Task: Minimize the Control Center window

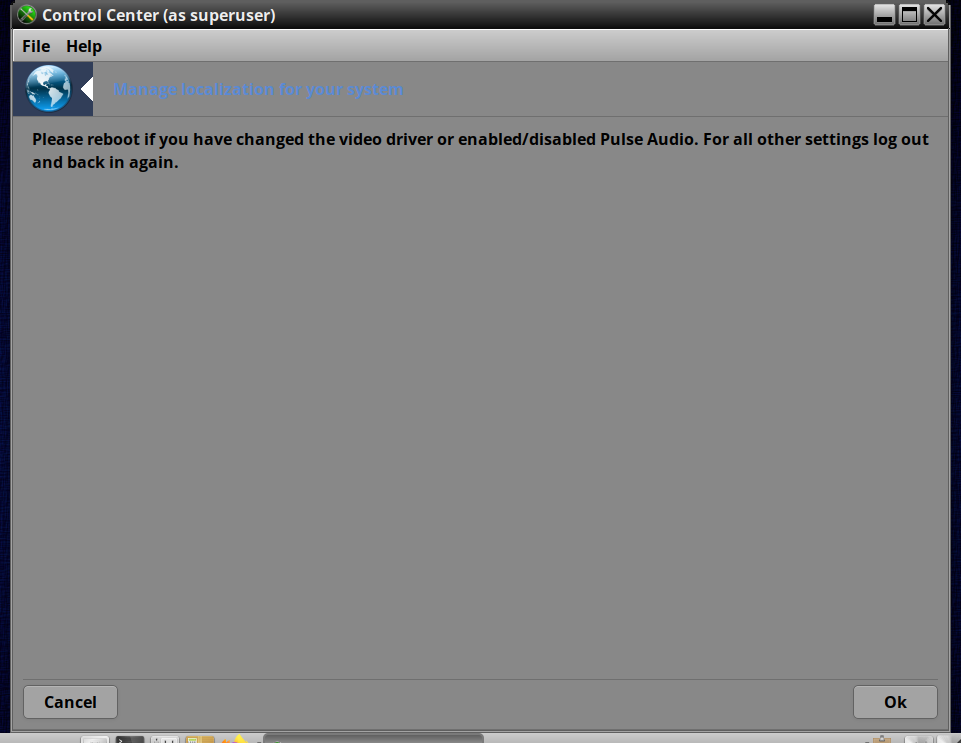Action: click(884, 15)
